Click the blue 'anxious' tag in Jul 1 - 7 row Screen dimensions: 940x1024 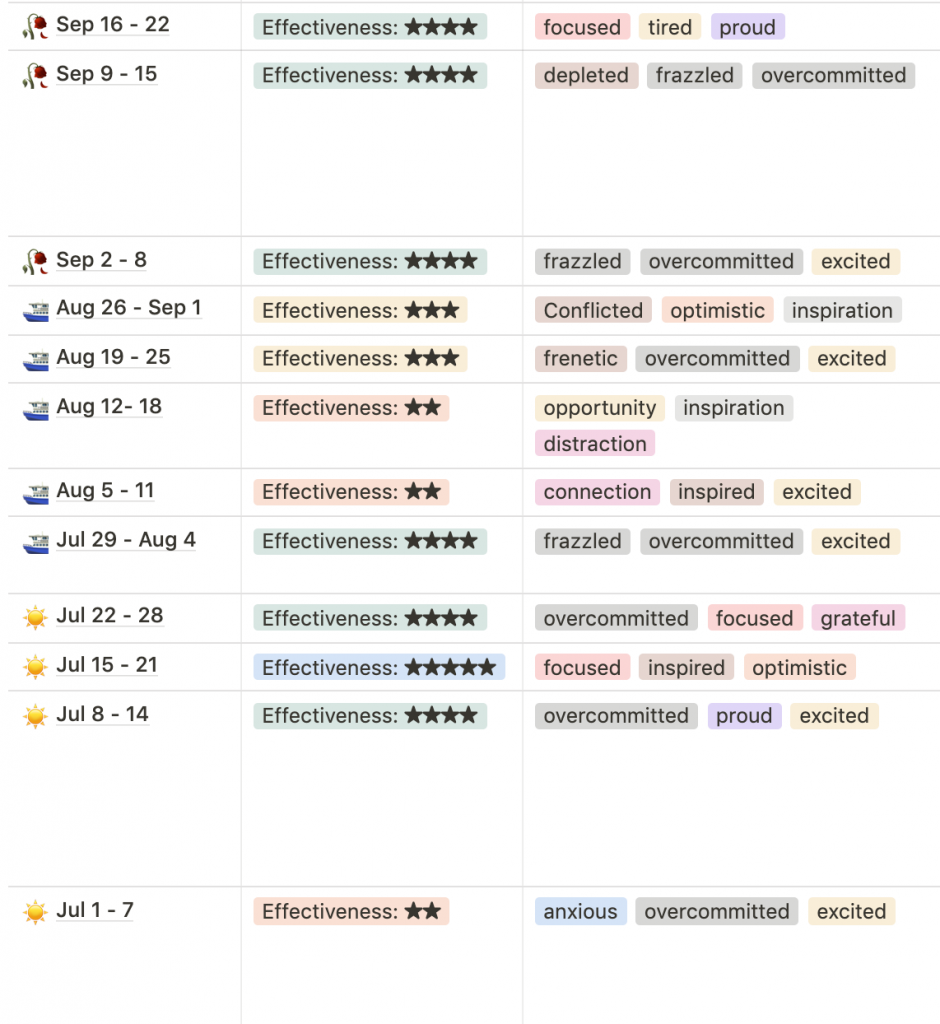580,912
